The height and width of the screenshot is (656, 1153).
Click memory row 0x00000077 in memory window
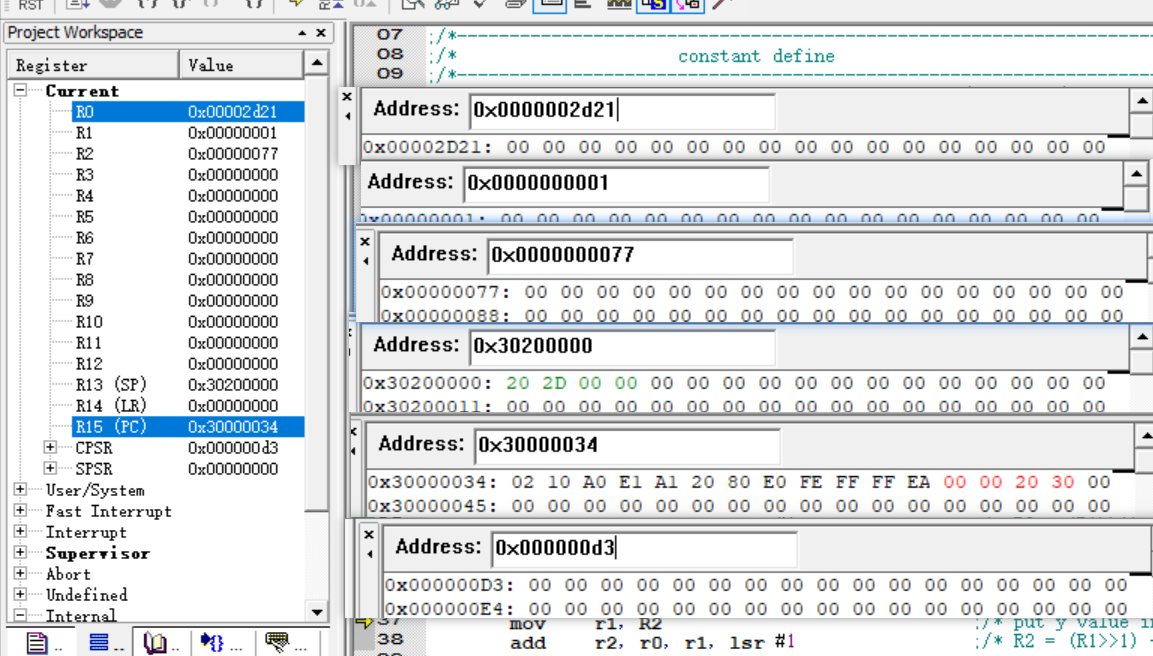point(752,292)
